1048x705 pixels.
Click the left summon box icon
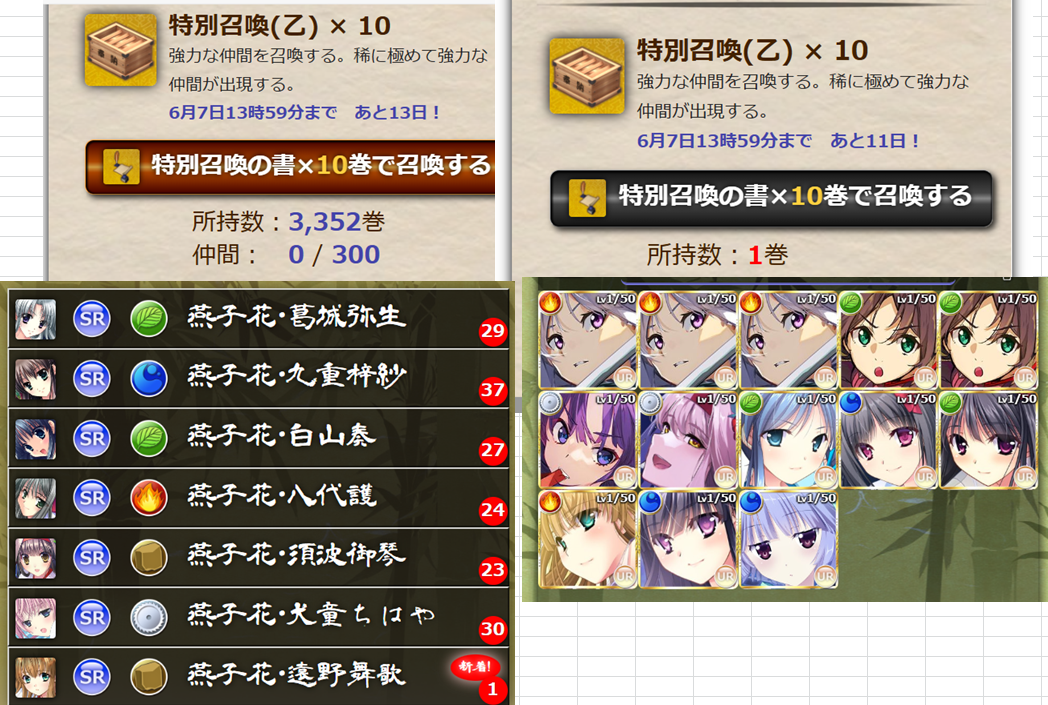coord(120,51)
